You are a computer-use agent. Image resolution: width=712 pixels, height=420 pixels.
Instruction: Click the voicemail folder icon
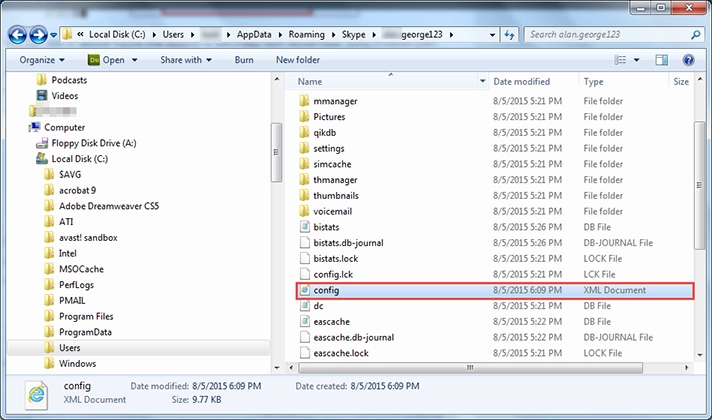click(x=304, y=211)
